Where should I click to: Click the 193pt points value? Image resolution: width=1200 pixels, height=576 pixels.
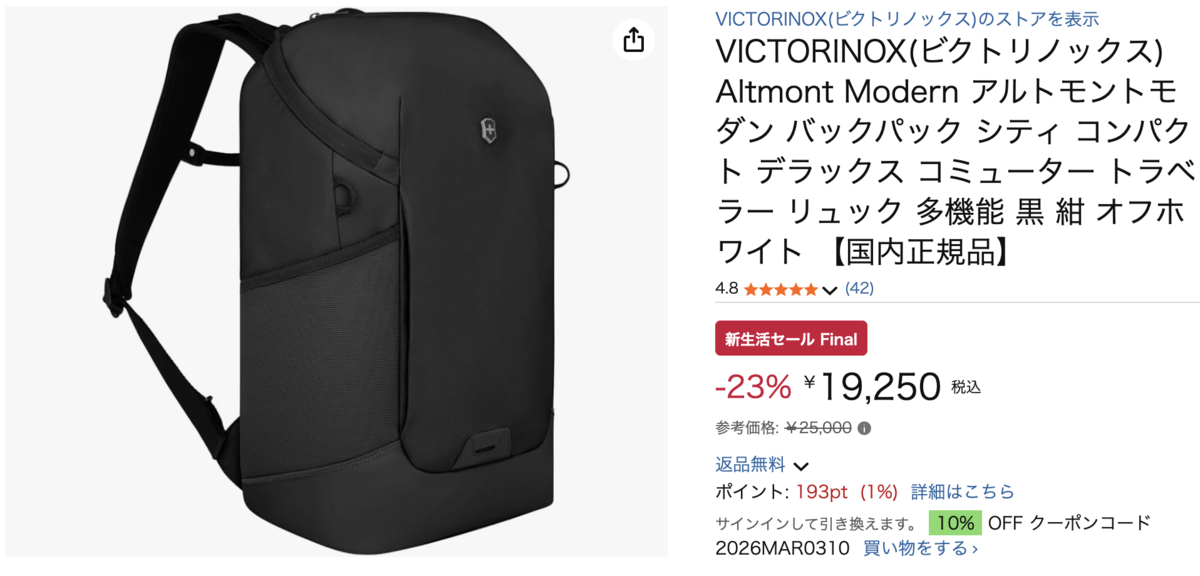click(x=823, y=492)
